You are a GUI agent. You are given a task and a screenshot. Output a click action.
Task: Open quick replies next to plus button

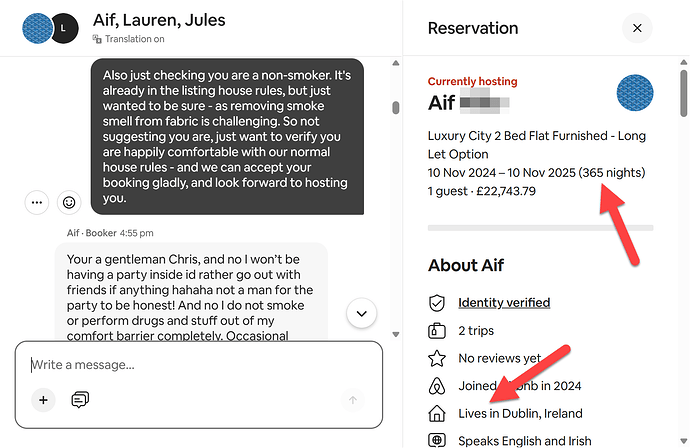79,400
